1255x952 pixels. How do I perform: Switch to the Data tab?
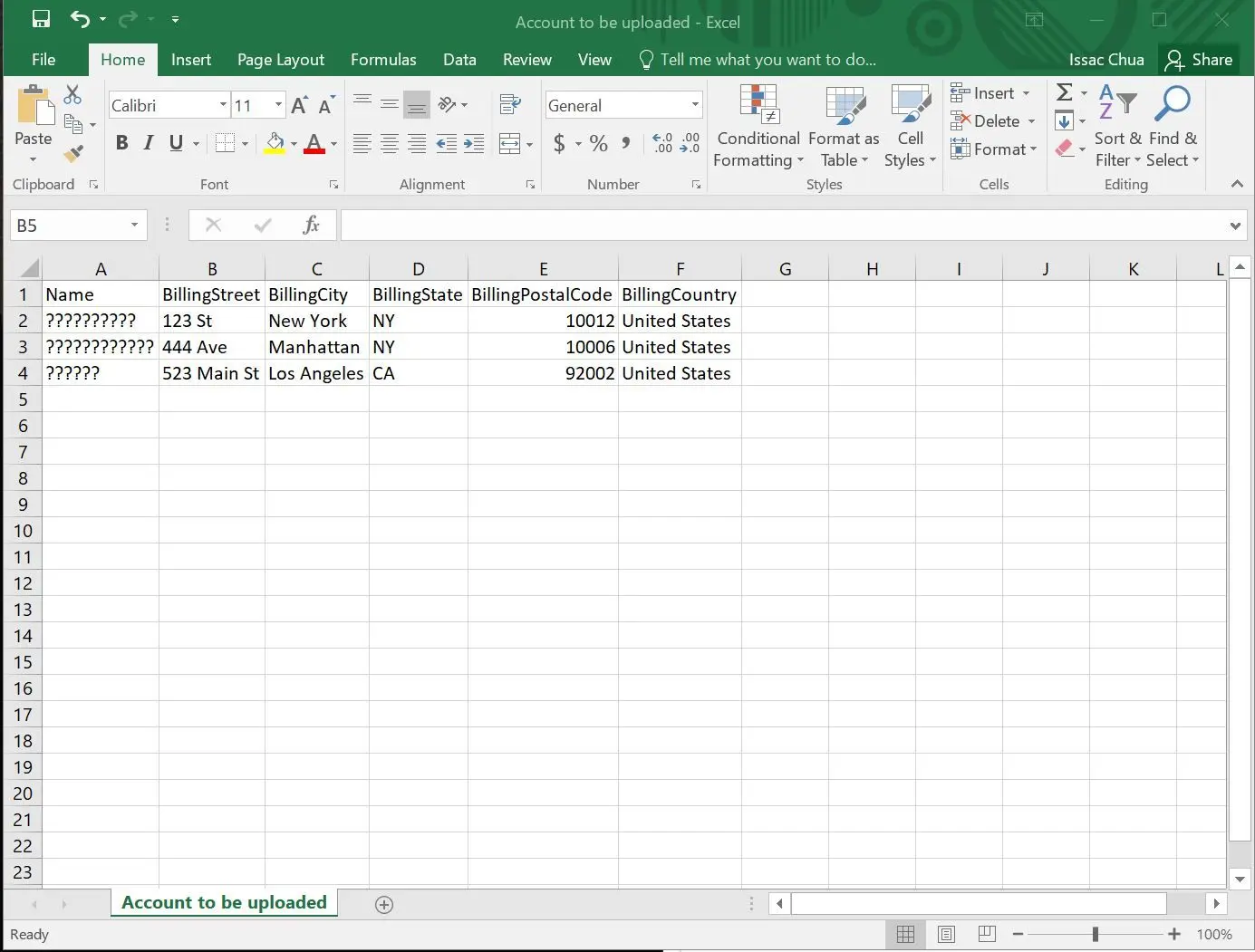[x=459, y=60]
